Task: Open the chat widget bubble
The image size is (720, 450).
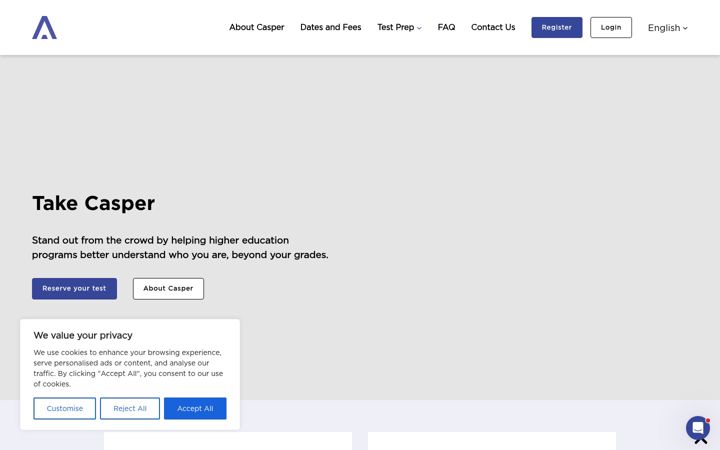Action: click(698, 428)
